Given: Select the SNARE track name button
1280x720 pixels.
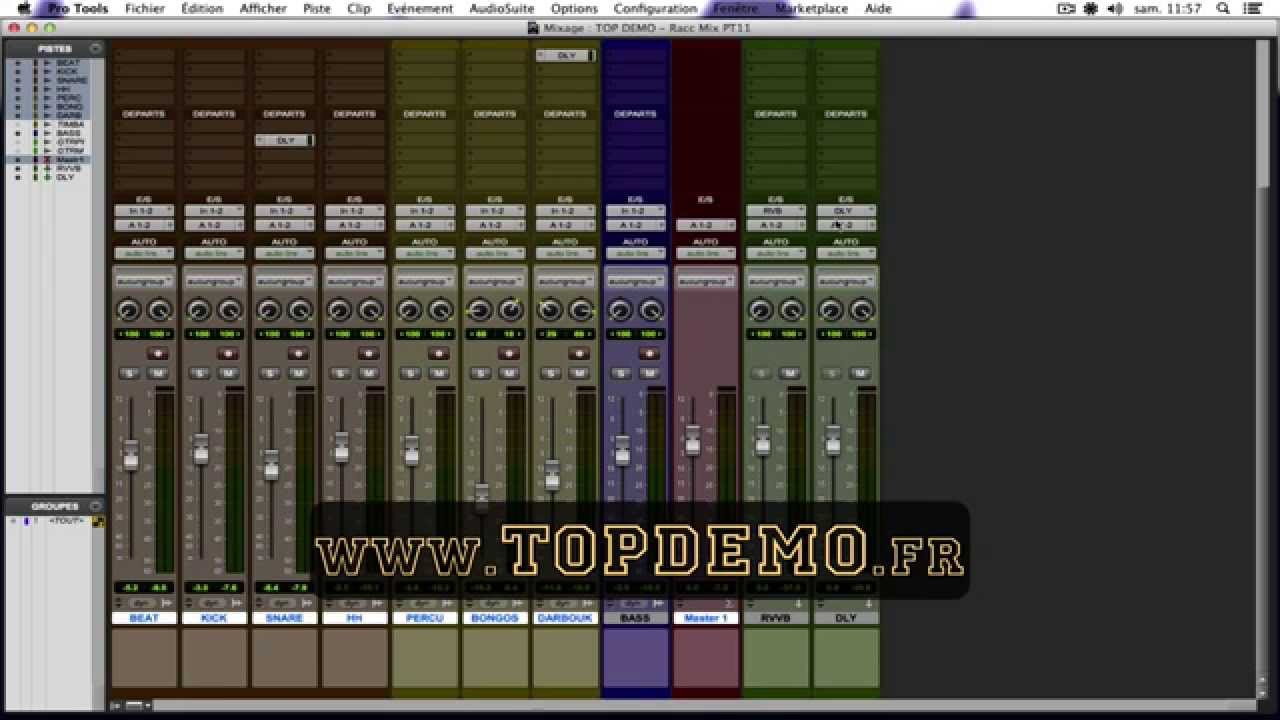Looking at the screenshot, I should point(285,618).
